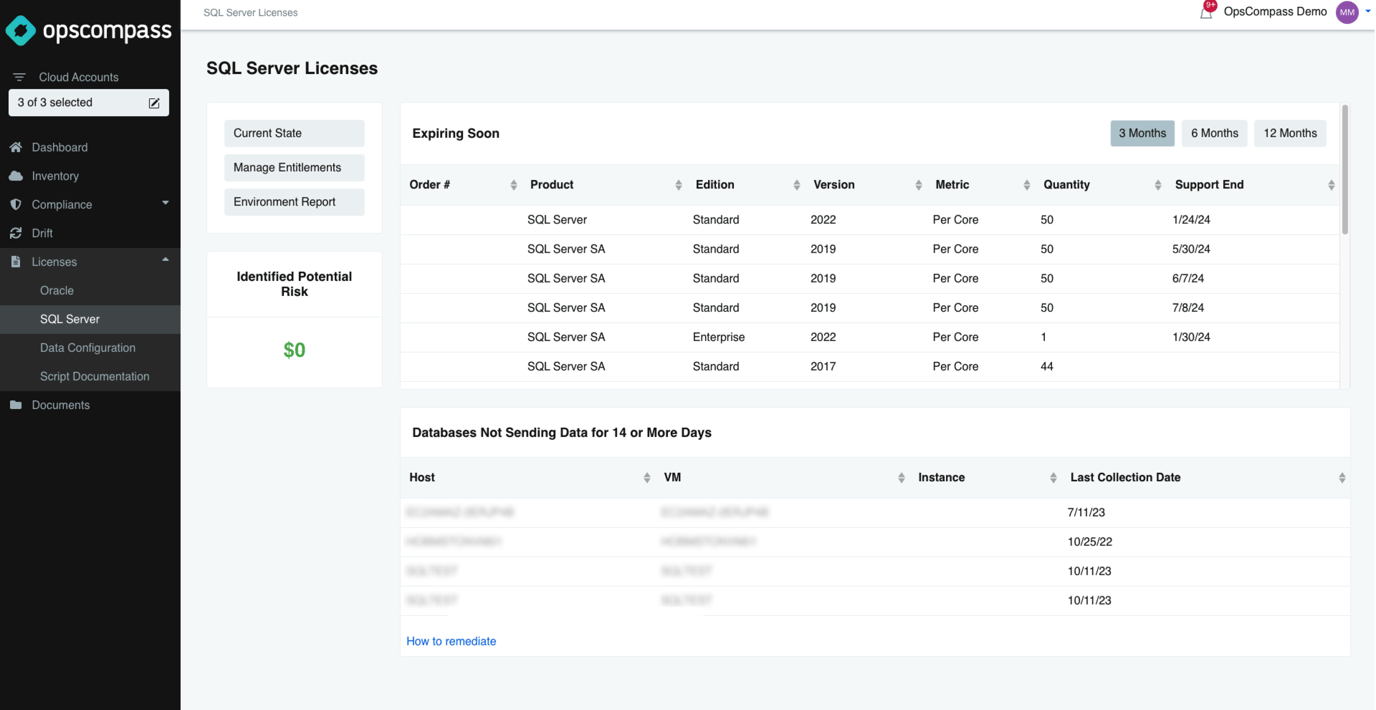1376x710 pixels.
Task: Select the Oracle licenses page
Action: click(58, 289)
